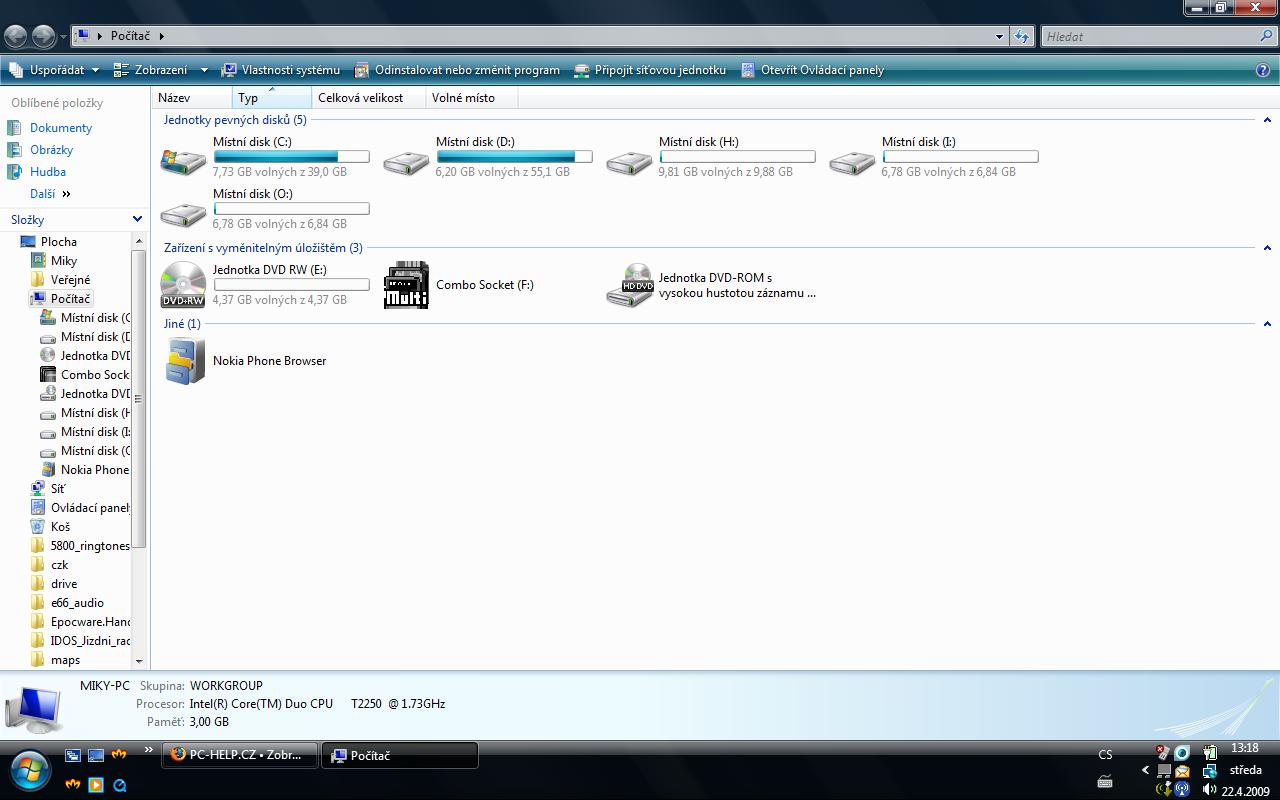Select the Místní disk (C:) drive icon
Screen dimensions: 1280x800
[184, 160]
